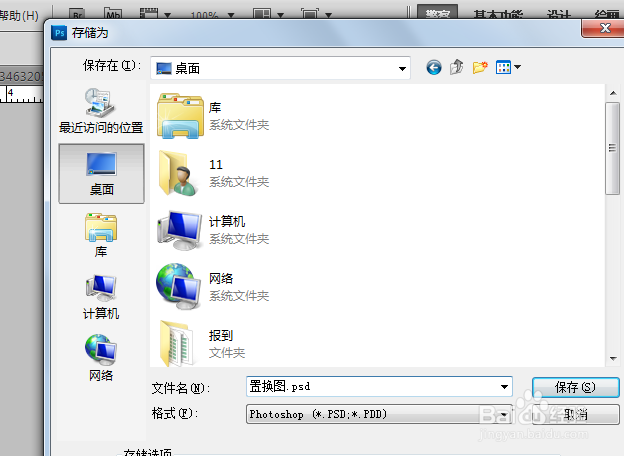Open view menu dropdown arrow
Screen dimensions: 624x456
pyautogui.click(x=517, y=67)
